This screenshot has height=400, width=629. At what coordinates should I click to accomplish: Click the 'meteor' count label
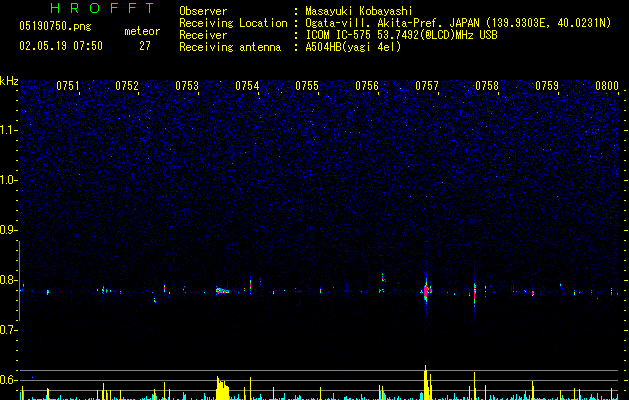(142, 31)
